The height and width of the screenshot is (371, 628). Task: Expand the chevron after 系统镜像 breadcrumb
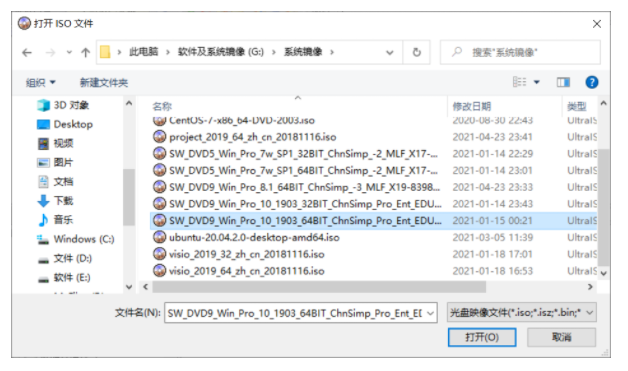(x=332, y=52)
